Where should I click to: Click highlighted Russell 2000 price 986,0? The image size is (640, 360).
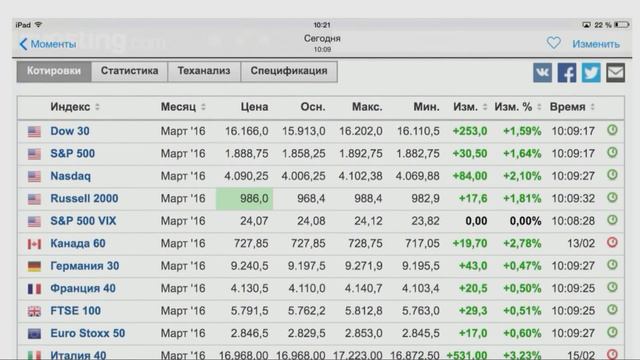tap(244, 199)
